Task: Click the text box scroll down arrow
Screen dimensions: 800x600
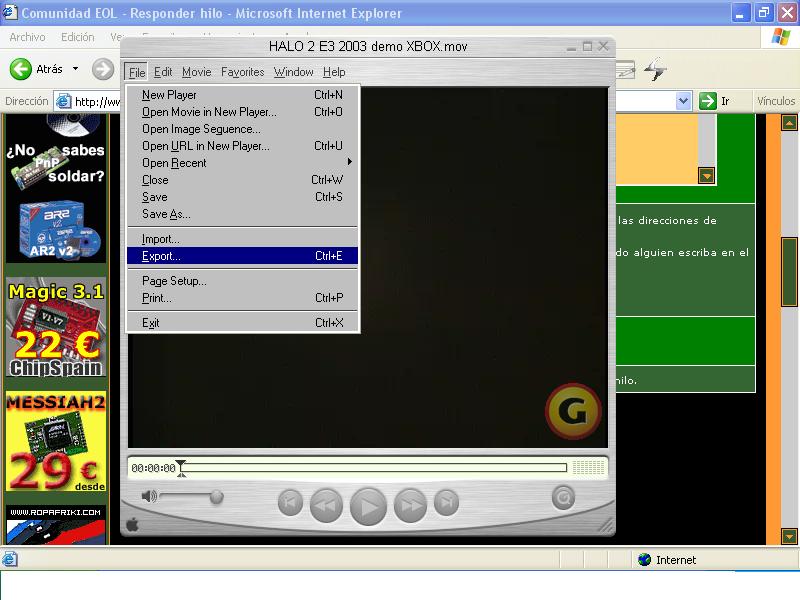Action: click(707, 176)
